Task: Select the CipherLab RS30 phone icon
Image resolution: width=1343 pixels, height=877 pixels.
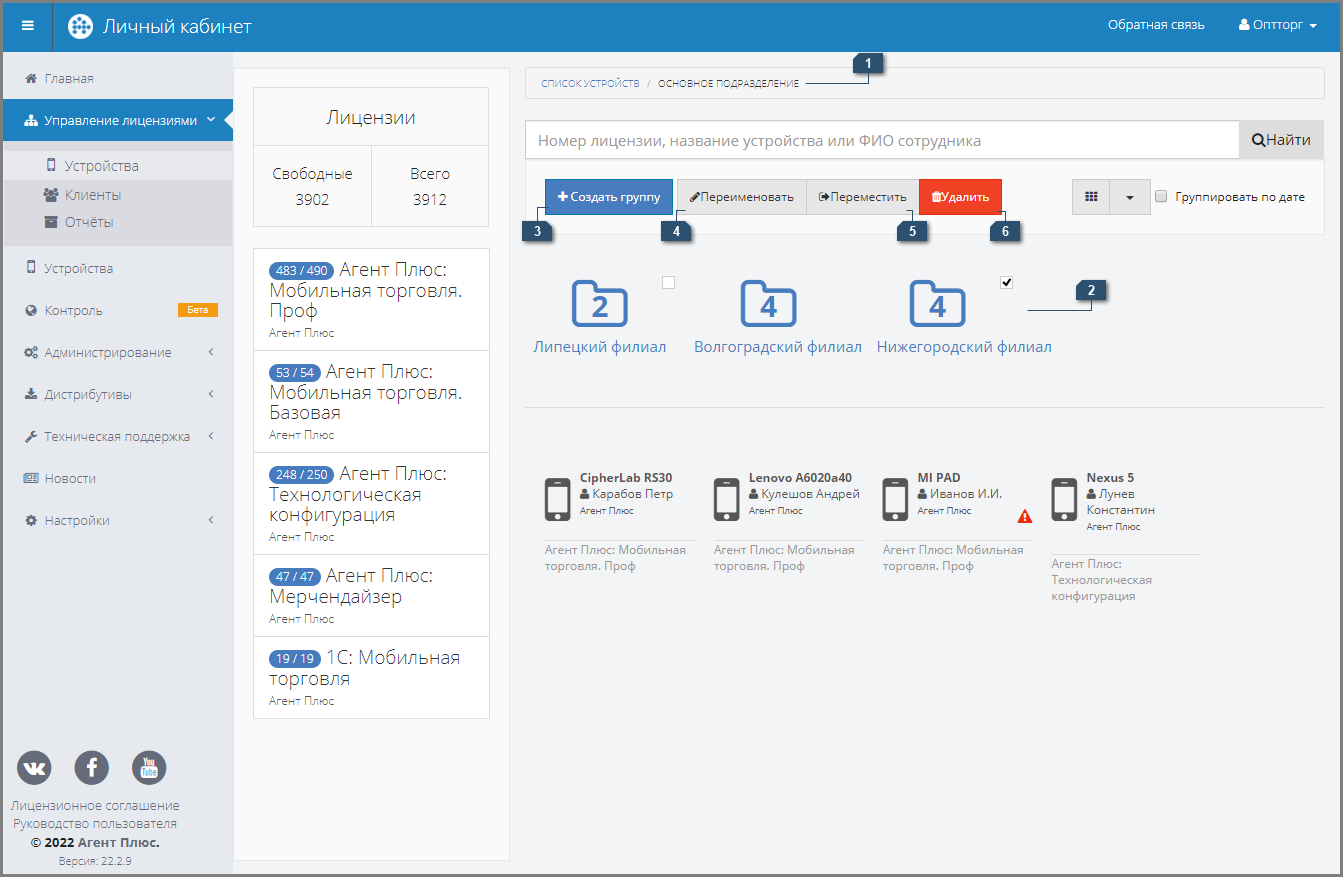Action: (x=558, y=499)
